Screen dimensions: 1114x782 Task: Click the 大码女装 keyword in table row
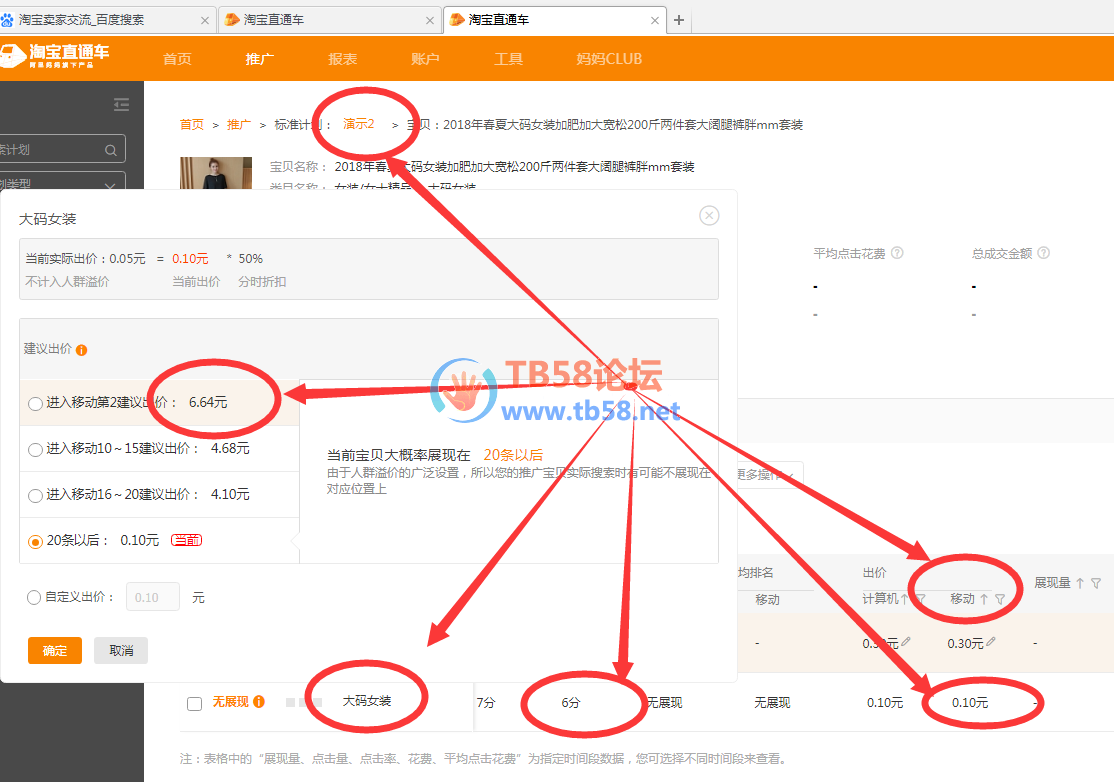367,701
